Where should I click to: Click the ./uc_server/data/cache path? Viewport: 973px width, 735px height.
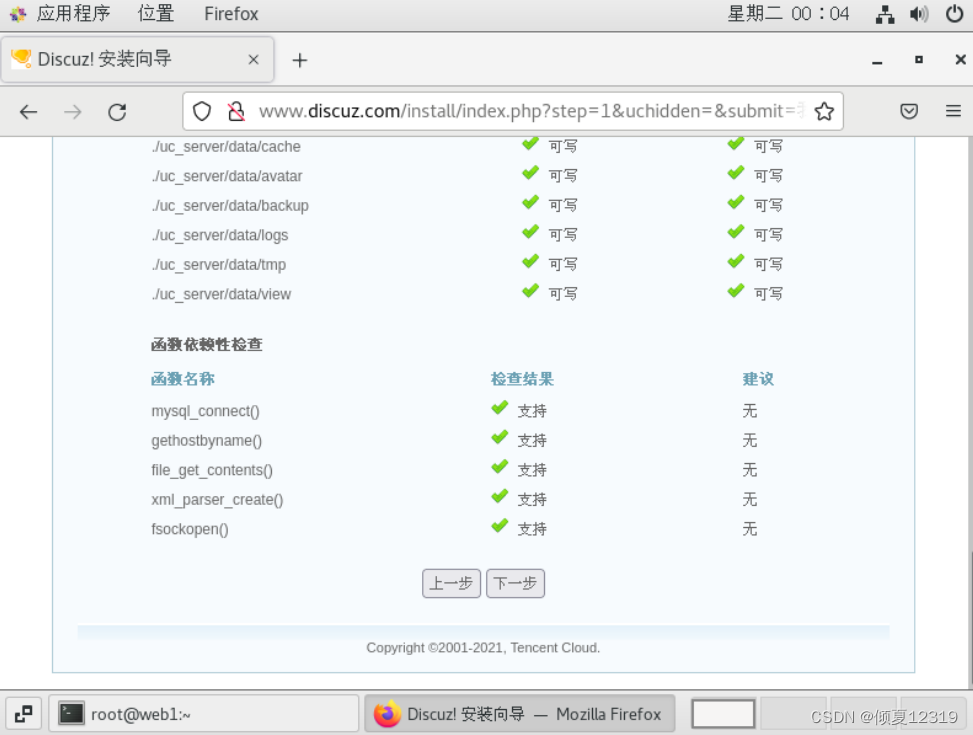226,147
